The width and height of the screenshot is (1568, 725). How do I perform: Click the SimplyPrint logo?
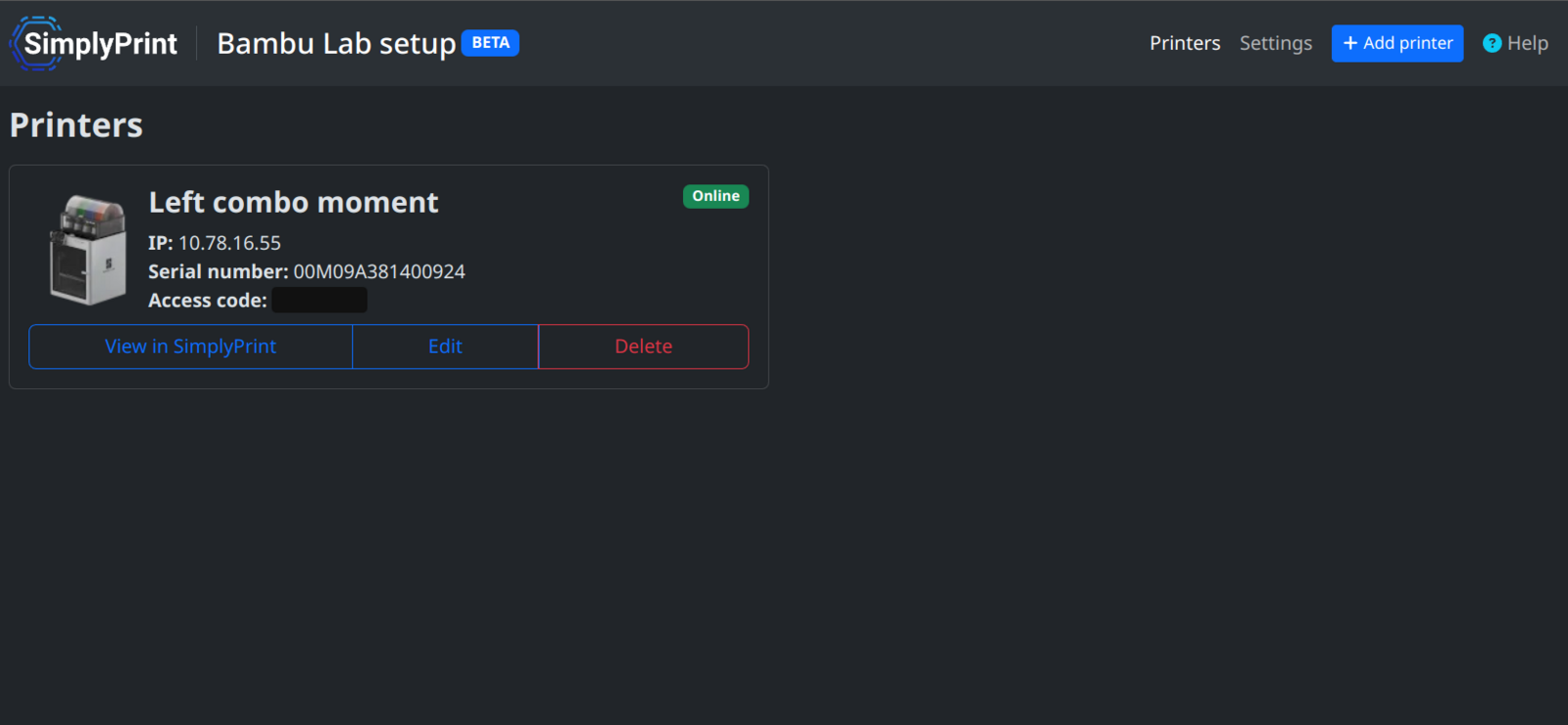pos(94,43)
